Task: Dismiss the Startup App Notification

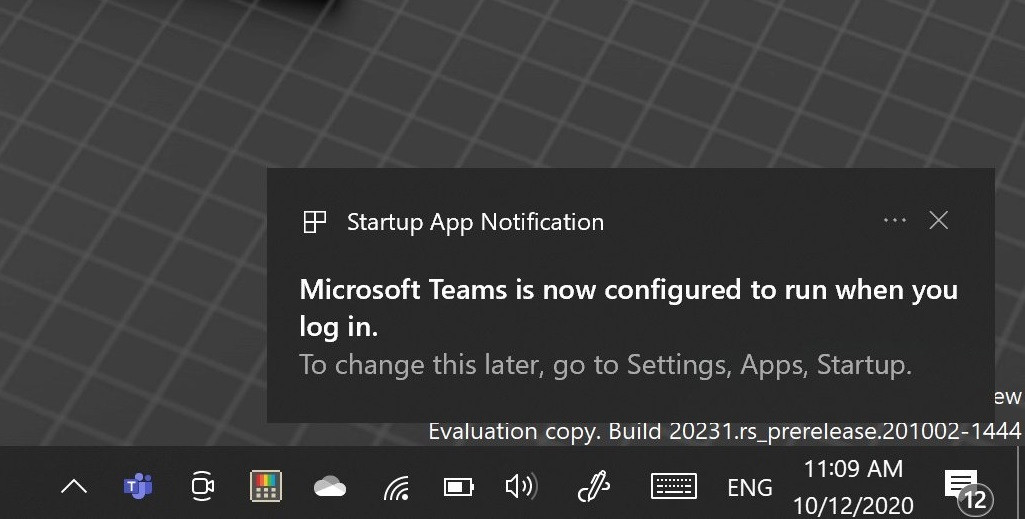Action: [x=938, y=221]
